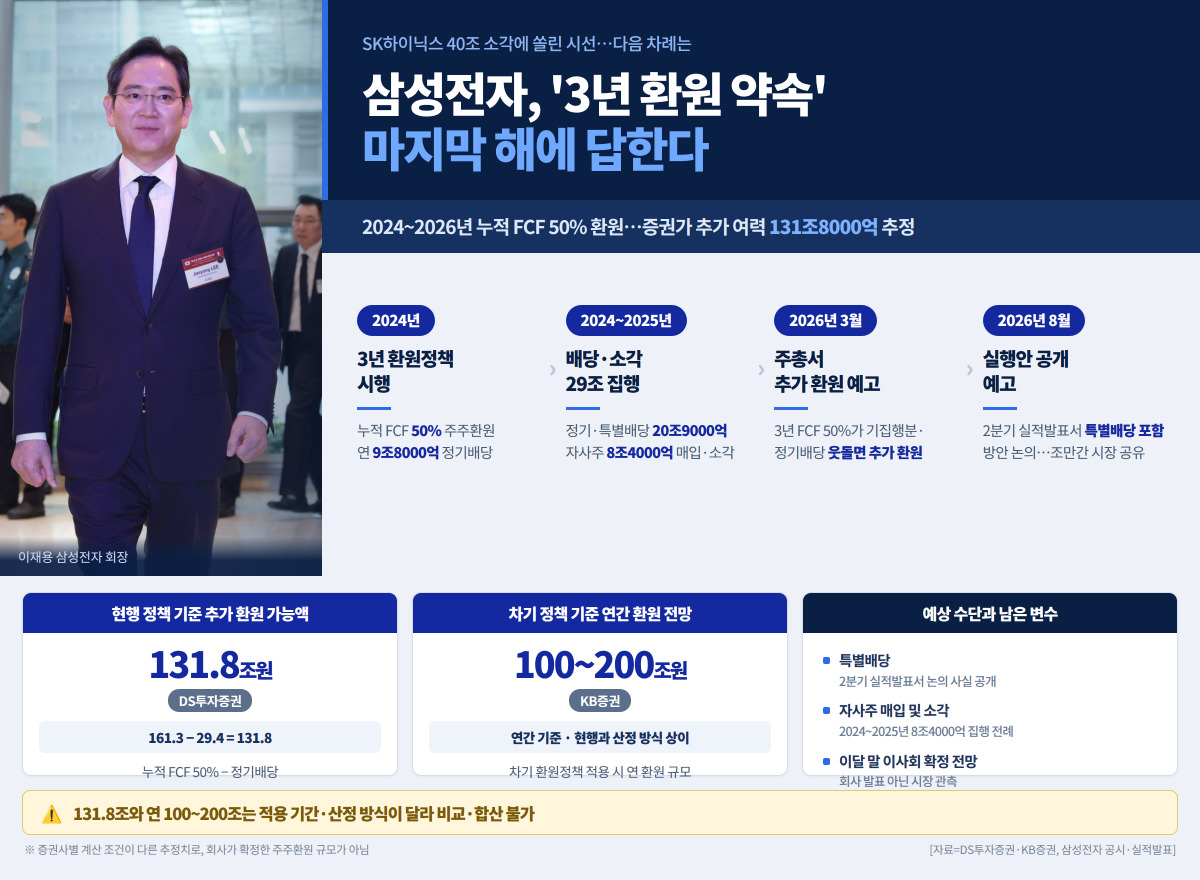Click the step title '실행안 공개 예고'

click(x=1026, y=371)
